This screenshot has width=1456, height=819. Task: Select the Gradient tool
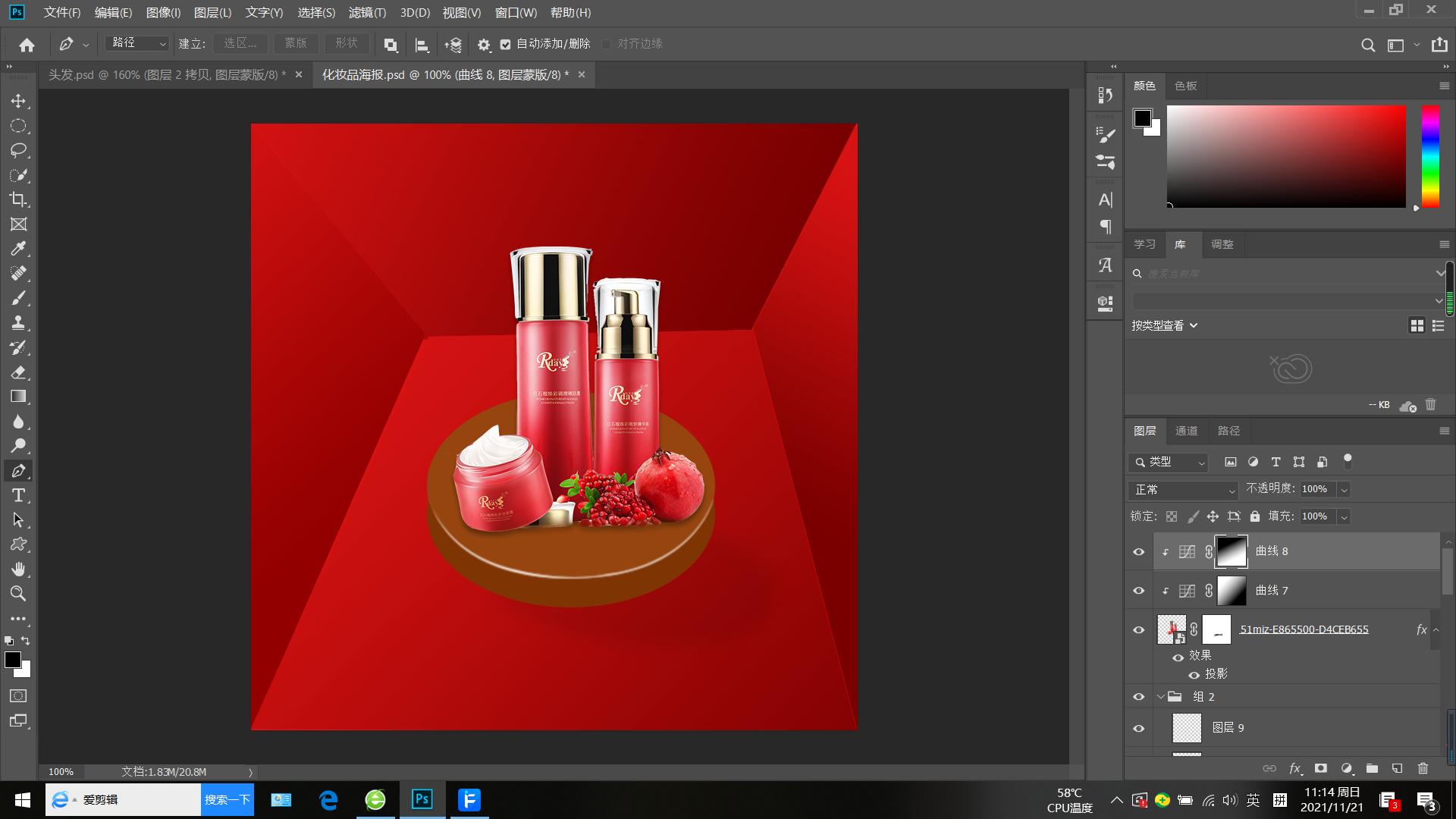[18, 397]
